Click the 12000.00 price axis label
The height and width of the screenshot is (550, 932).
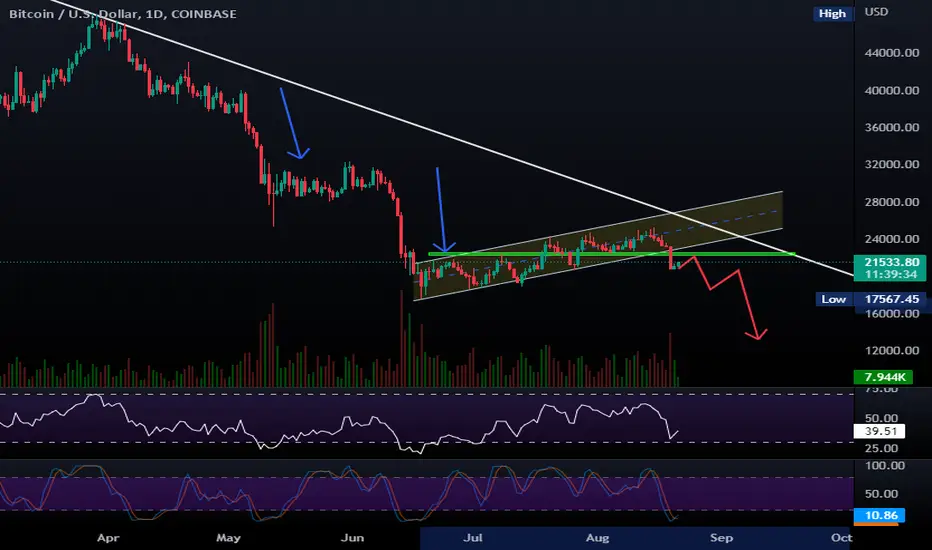point(892,351)
